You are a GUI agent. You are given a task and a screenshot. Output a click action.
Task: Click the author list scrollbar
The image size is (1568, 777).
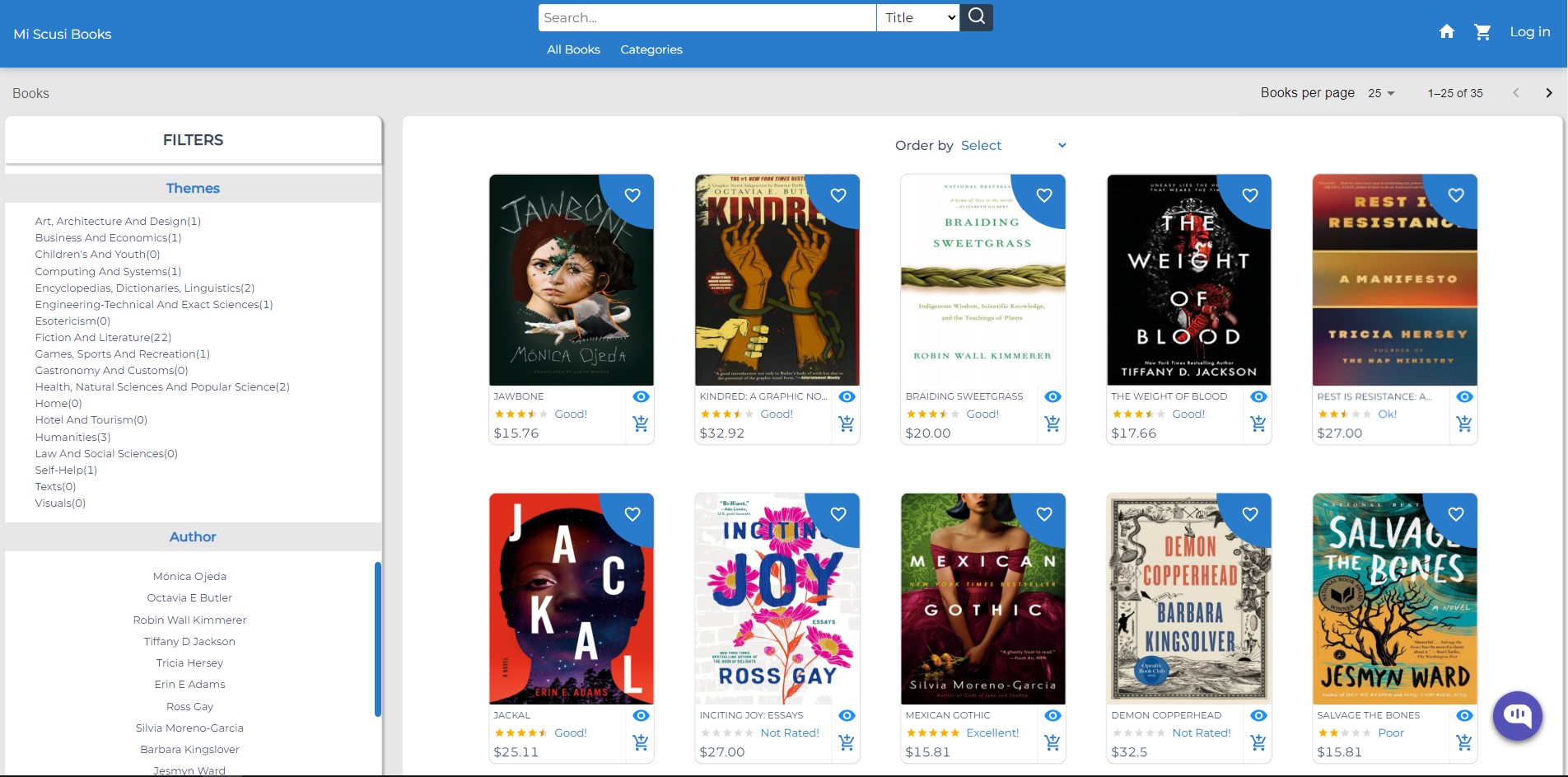pyautogui.click(x=378, y=639)
